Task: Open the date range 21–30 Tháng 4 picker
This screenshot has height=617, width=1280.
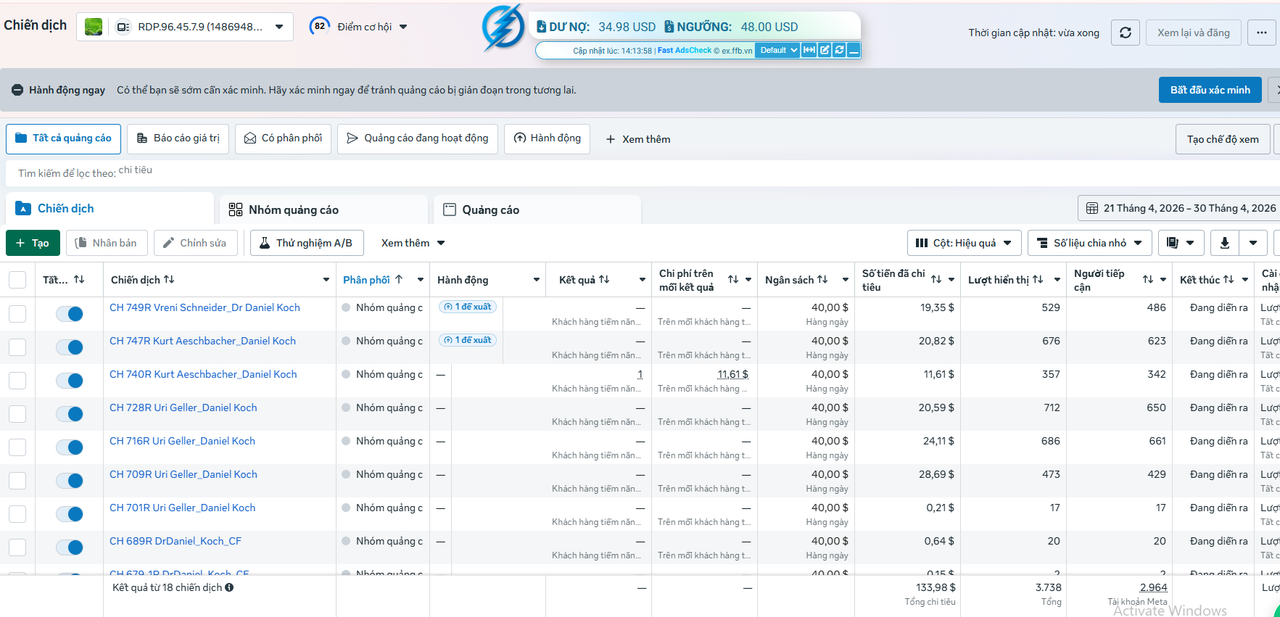Action: click(x=1181, y=208)
